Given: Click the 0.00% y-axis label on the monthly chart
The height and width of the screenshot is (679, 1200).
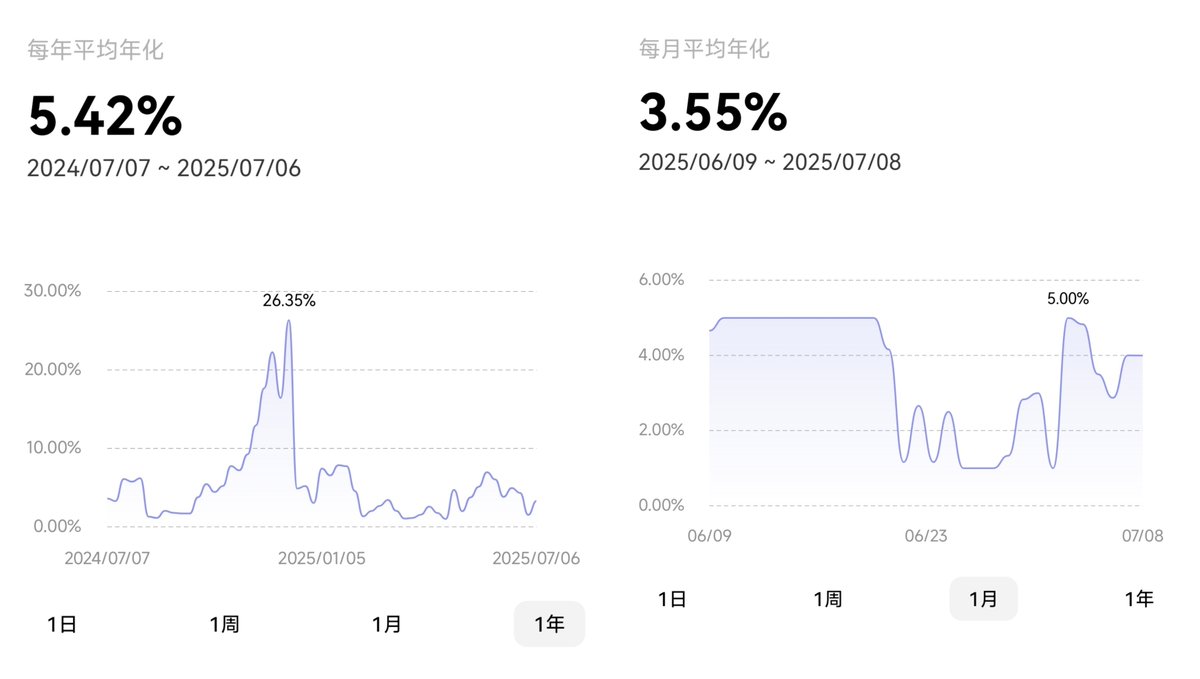Looking at the screenshot, I should (x=661, y=505).
